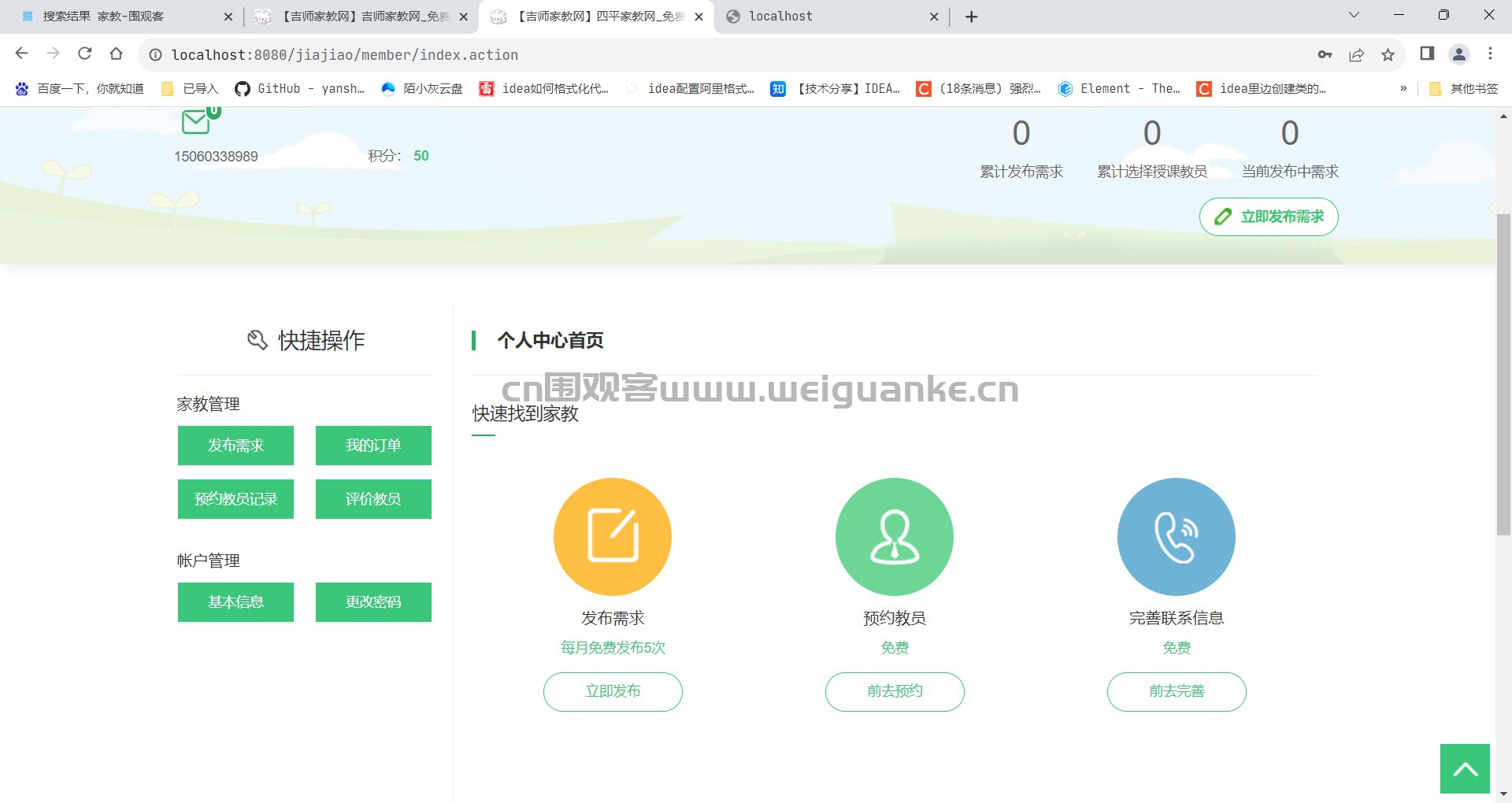
Task: Click the 我的订单 green button
Action: click(x=373, y=446)
